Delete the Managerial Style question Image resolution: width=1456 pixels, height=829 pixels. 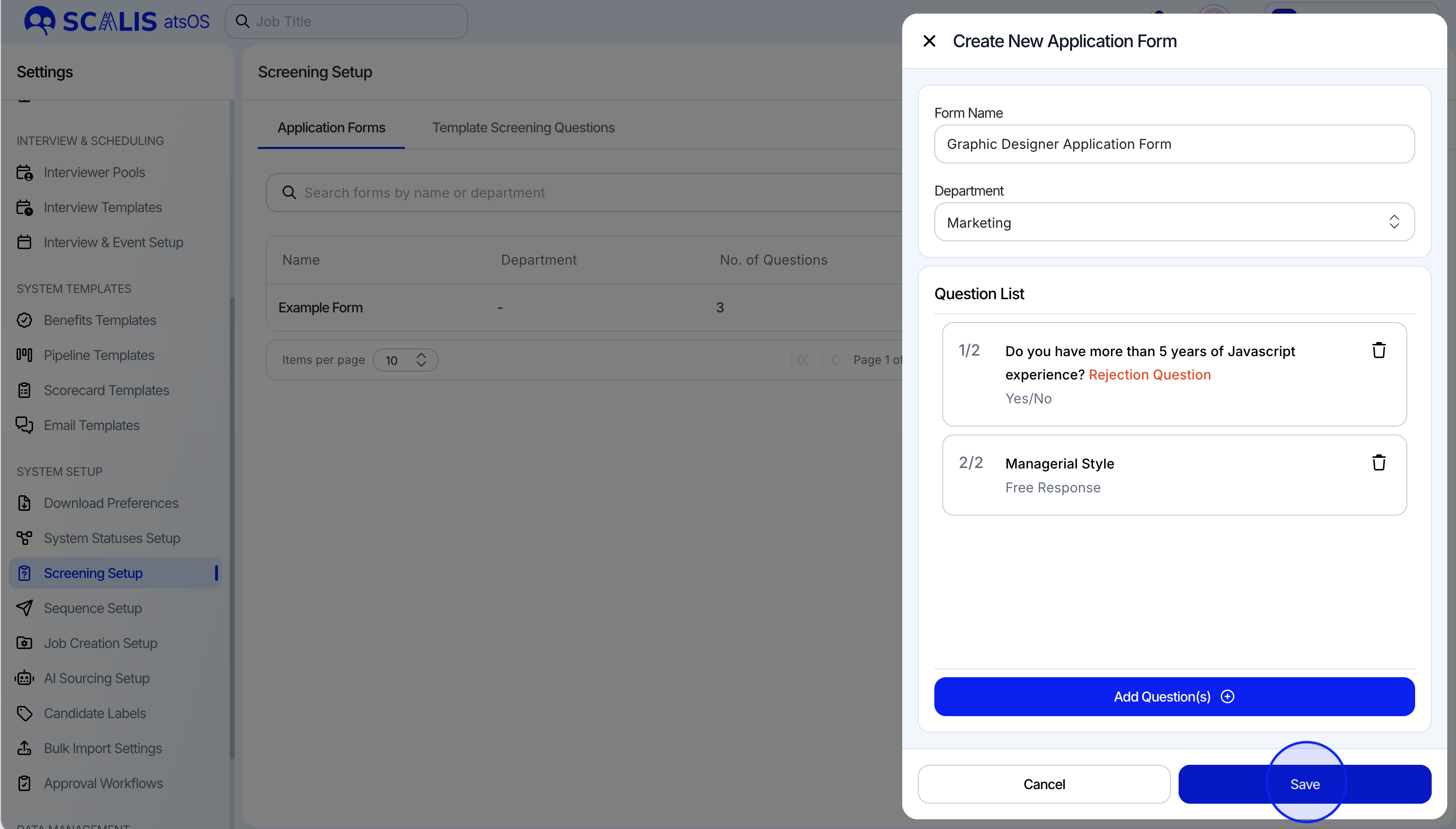point(1378,462)
